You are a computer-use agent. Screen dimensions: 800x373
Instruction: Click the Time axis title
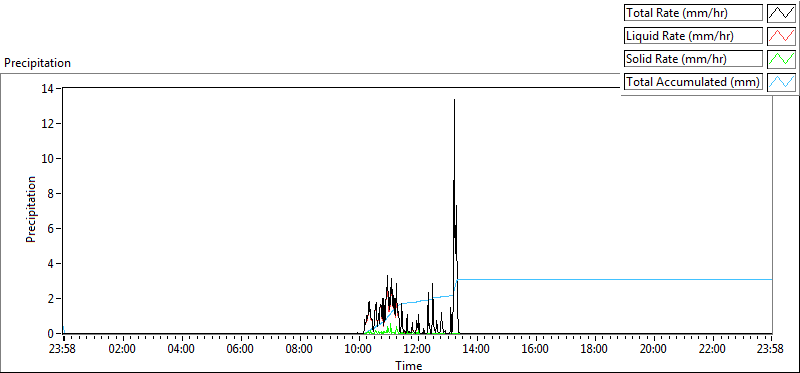[408, 366]
